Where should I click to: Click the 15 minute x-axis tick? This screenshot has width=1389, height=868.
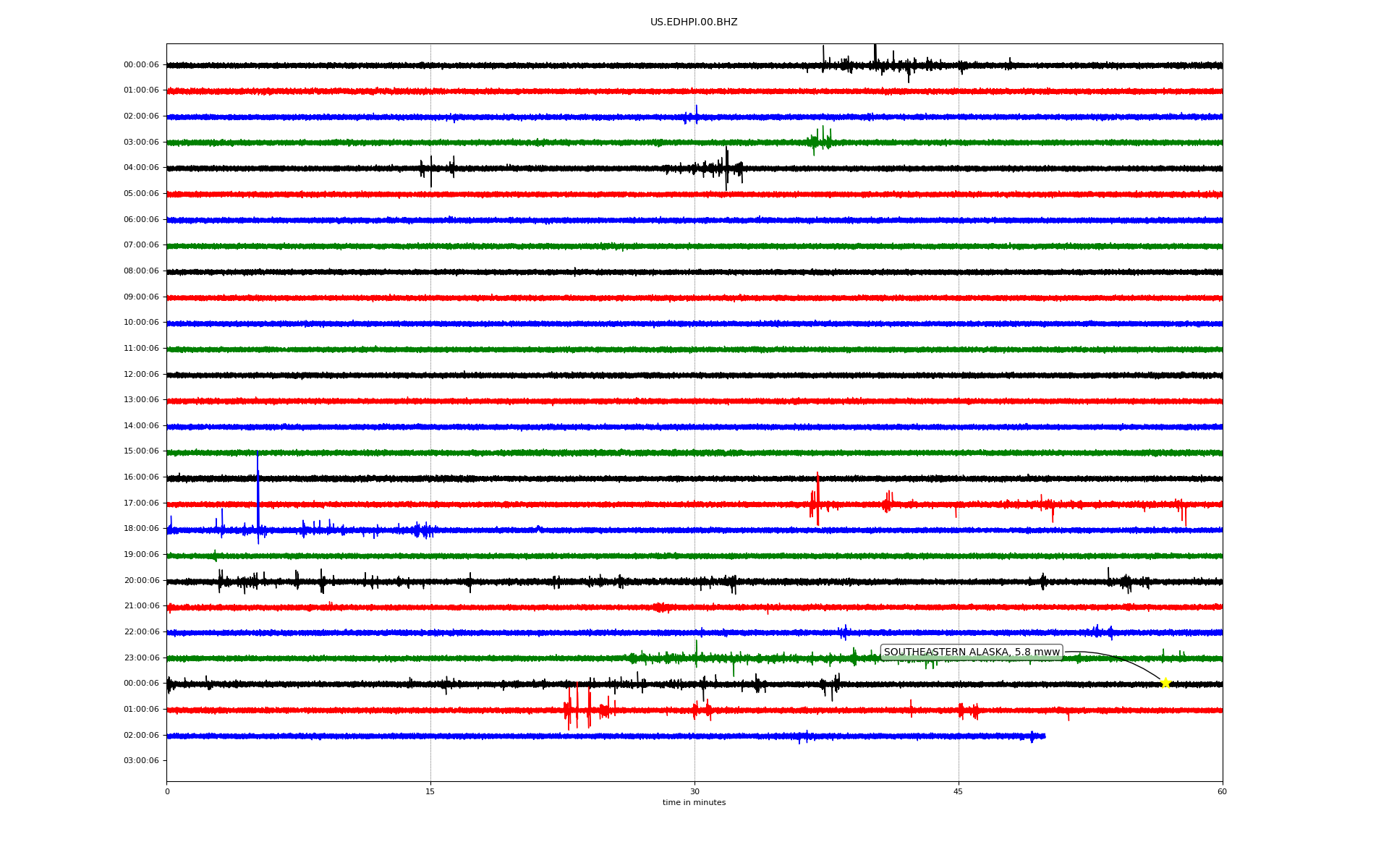point(430,791)
